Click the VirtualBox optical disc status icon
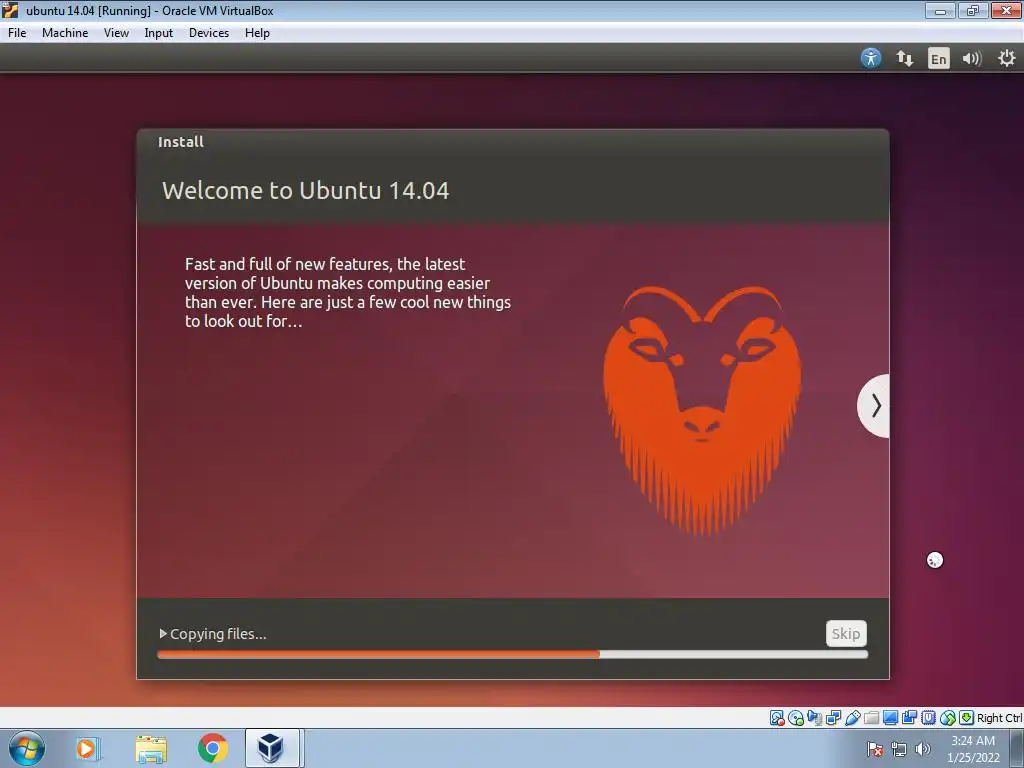 [795, 718]
